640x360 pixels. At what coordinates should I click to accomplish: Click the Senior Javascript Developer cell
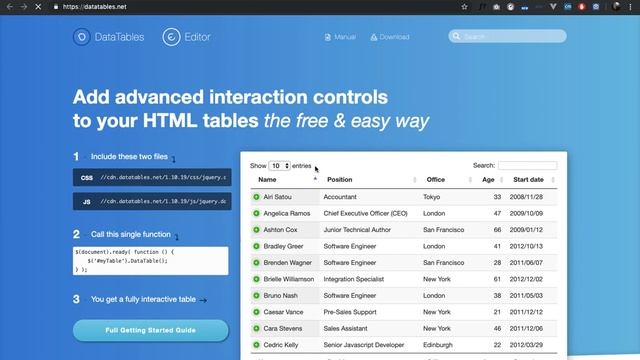coord(364,345)
